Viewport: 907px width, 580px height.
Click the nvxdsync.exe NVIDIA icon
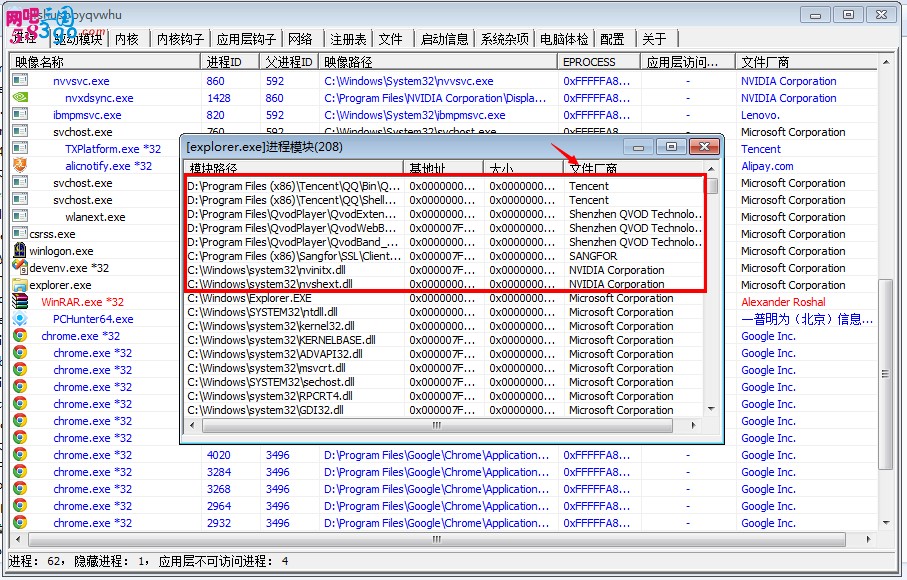[x=20, y=97]
